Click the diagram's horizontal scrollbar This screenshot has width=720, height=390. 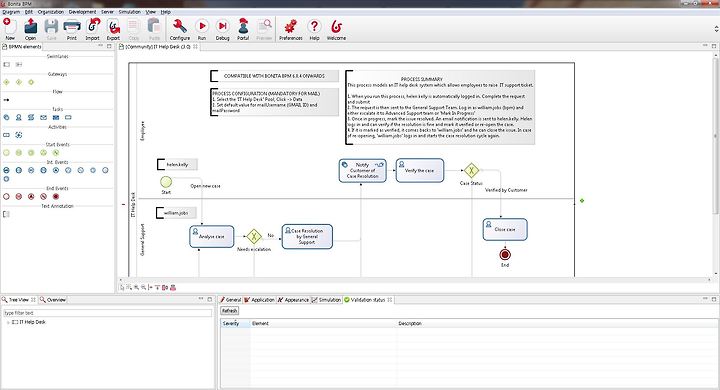pos(415,279)
